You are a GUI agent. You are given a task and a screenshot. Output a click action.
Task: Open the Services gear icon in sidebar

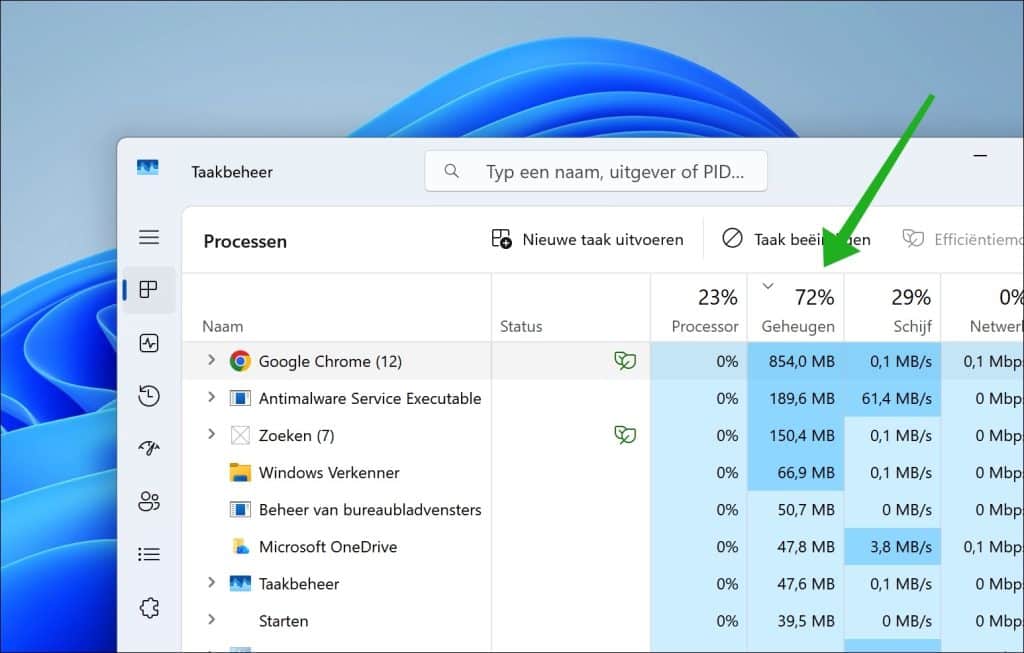tap(149, 607)
